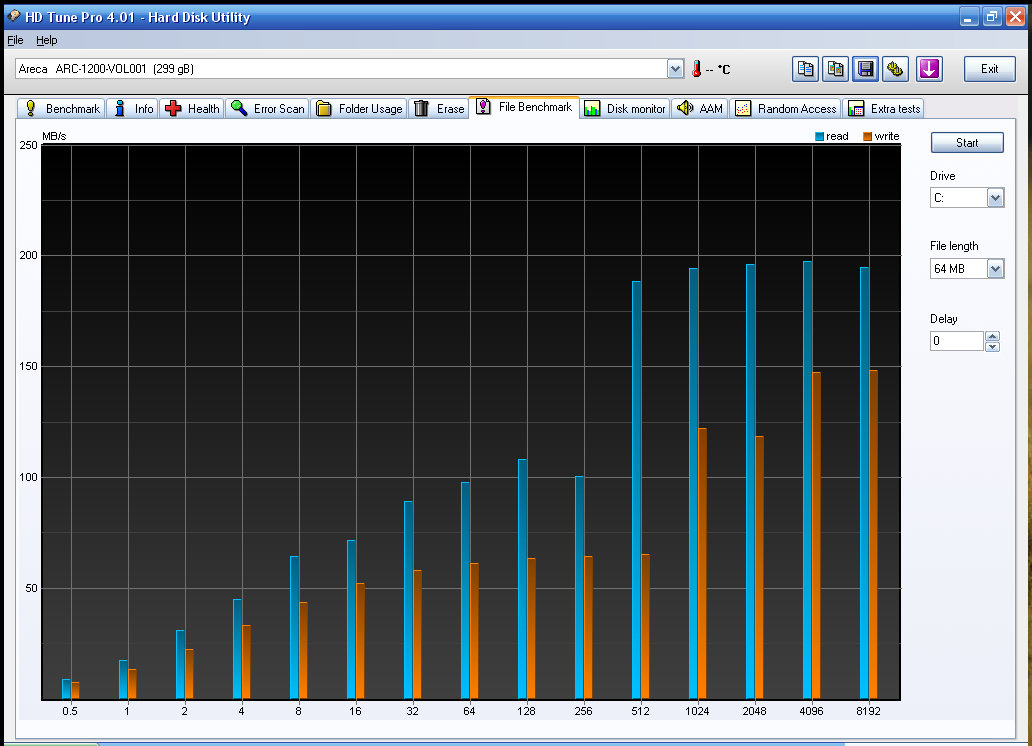Click the purple down arrow icon

point(929,69)
